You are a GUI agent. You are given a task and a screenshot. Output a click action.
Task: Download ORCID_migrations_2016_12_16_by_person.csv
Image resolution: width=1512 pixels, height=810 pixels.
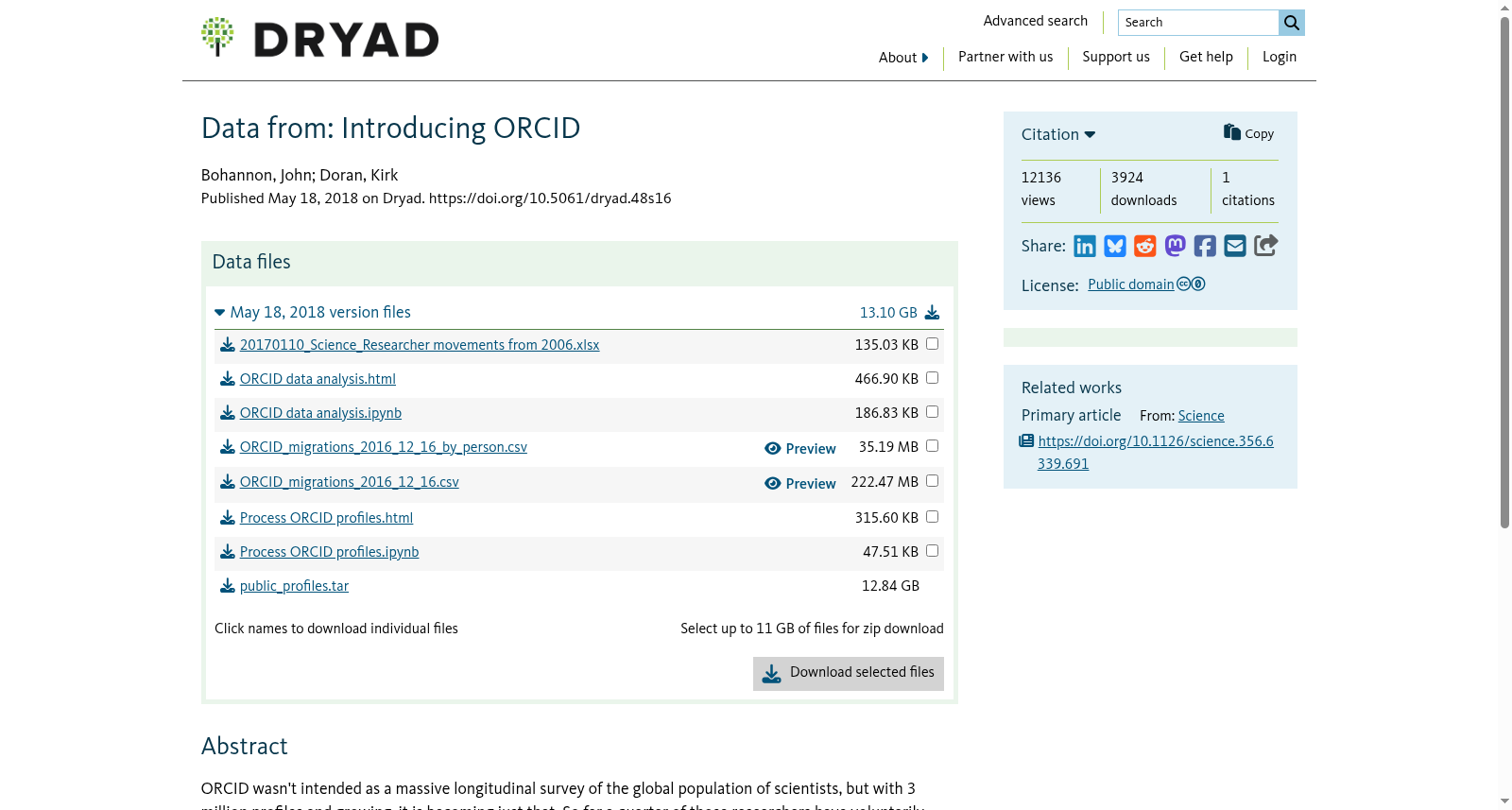(x=384, y=447)
